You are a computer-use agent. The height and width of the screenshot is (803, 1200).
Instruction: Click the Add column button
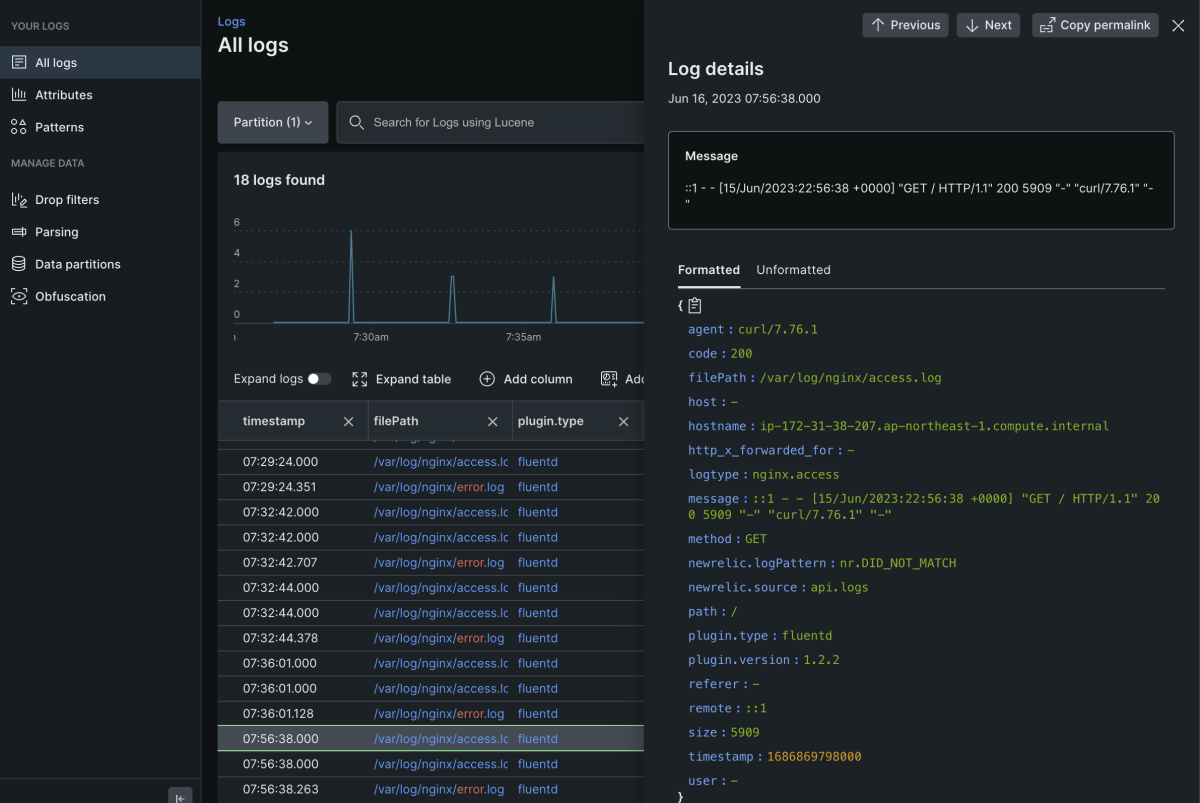click(x=526, y=379)
